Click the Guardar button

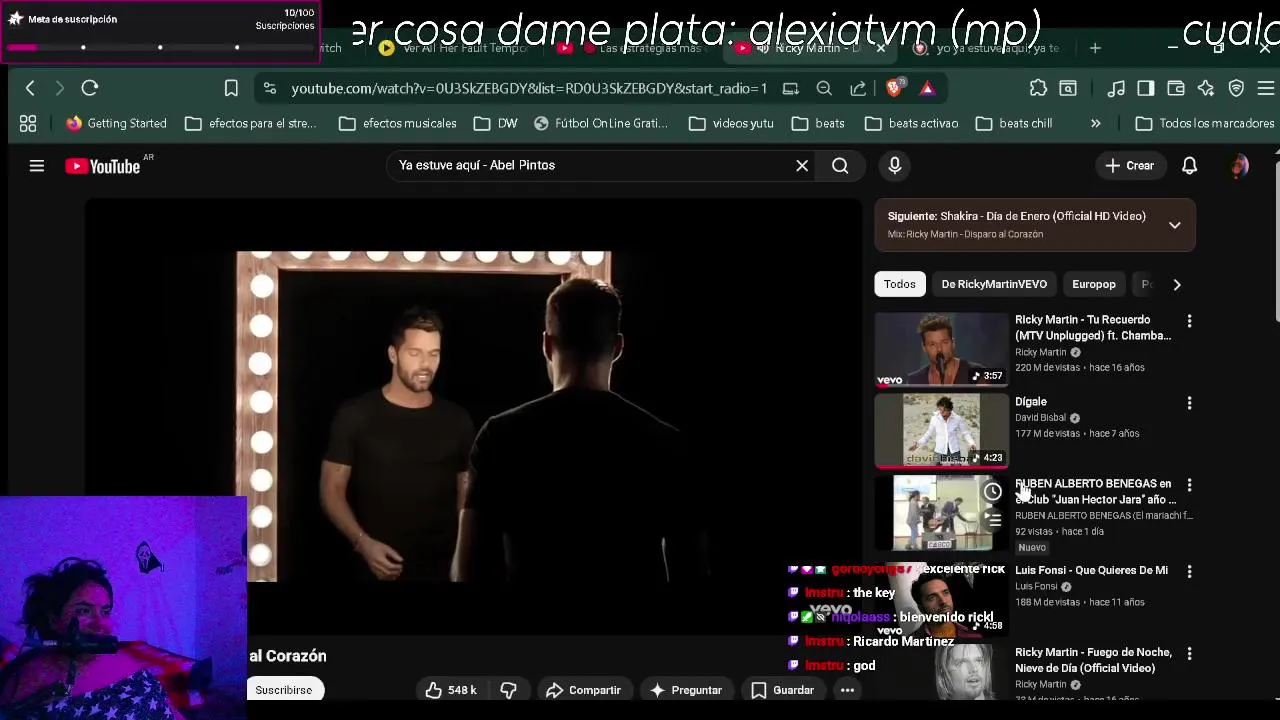(x=783, y=690)
